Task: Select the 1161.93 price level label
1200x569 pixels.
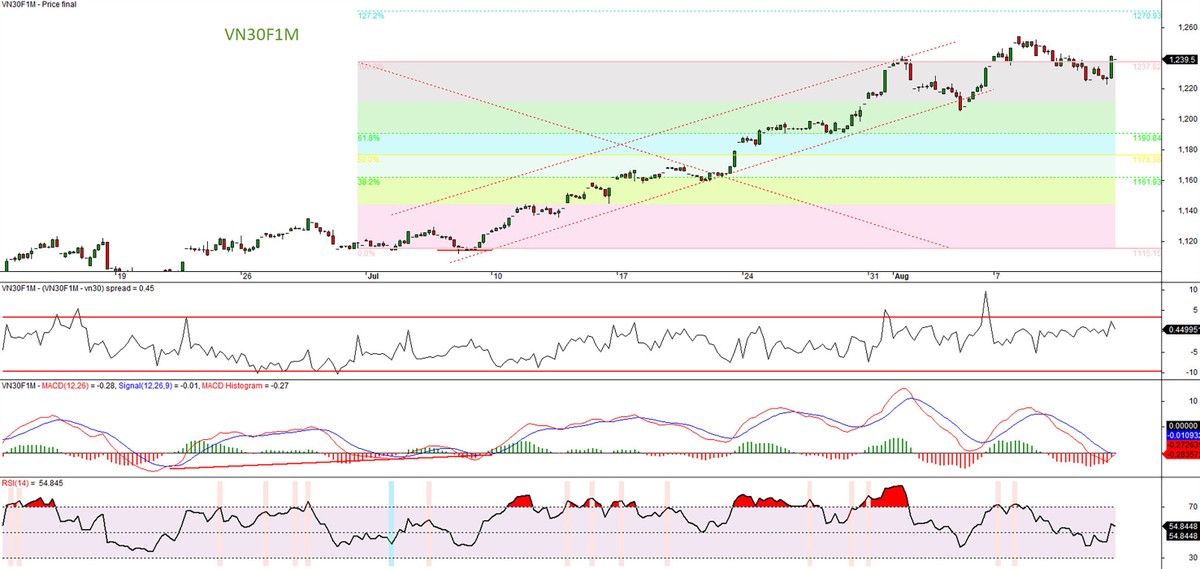Action: [x=1146, y=182]
